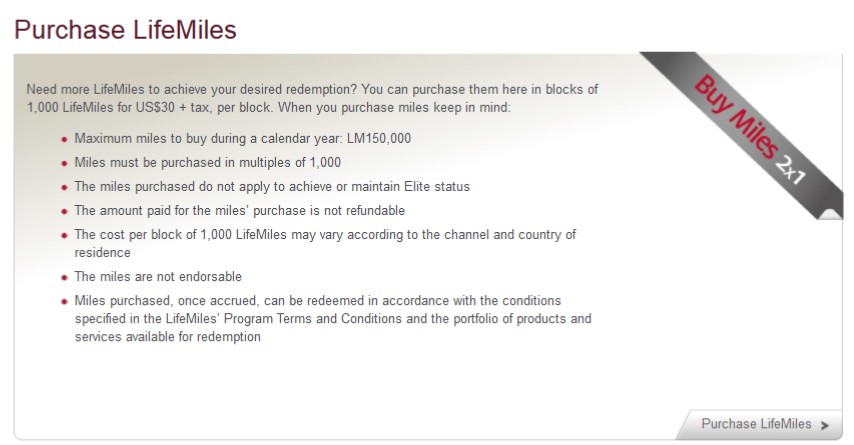Click the red bullet beside Maximum miles line
854x445 pixels.
[65, 140]
